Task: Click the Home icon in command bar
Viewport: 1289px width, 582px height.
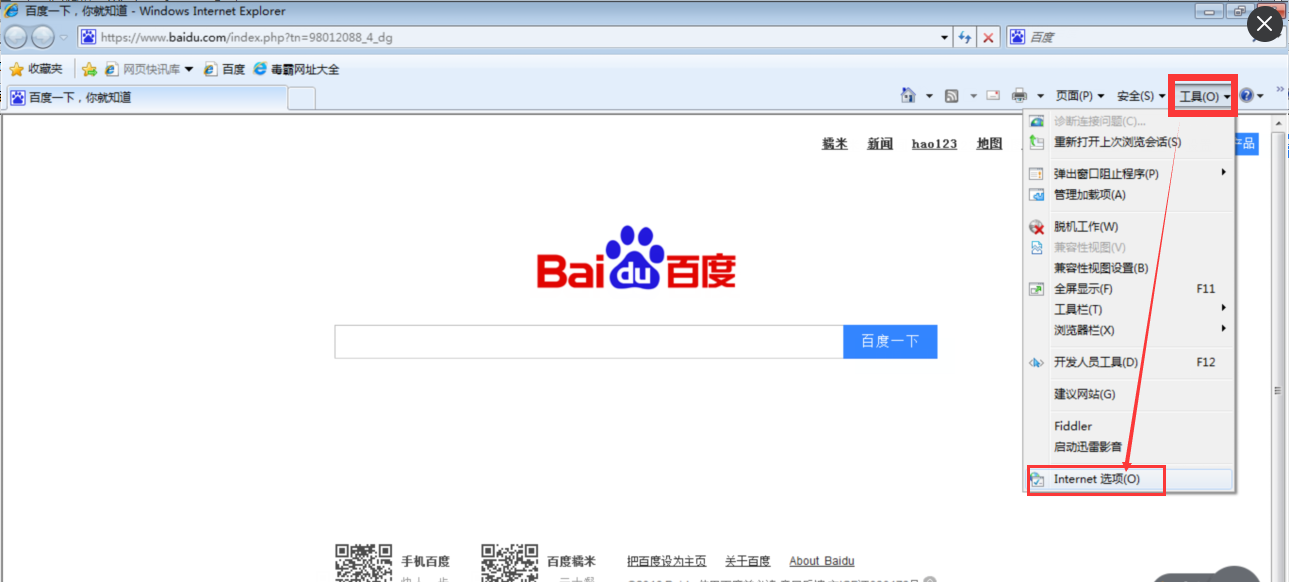Action: point(908,95)
